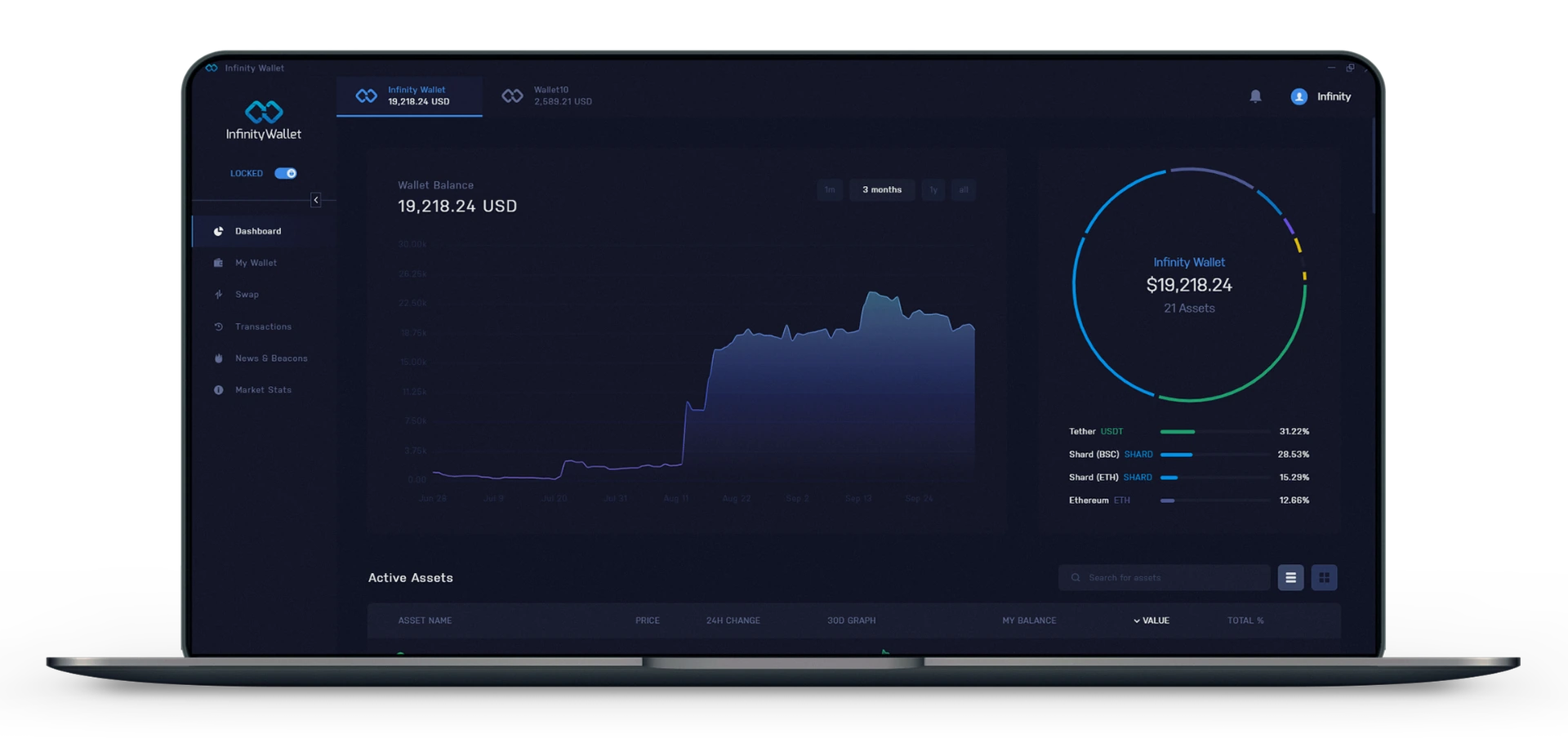Image resolution: width=1568 pixels, height=738 pixels.
Task: Click the 30D GRAPH column header
Action: 851,621
